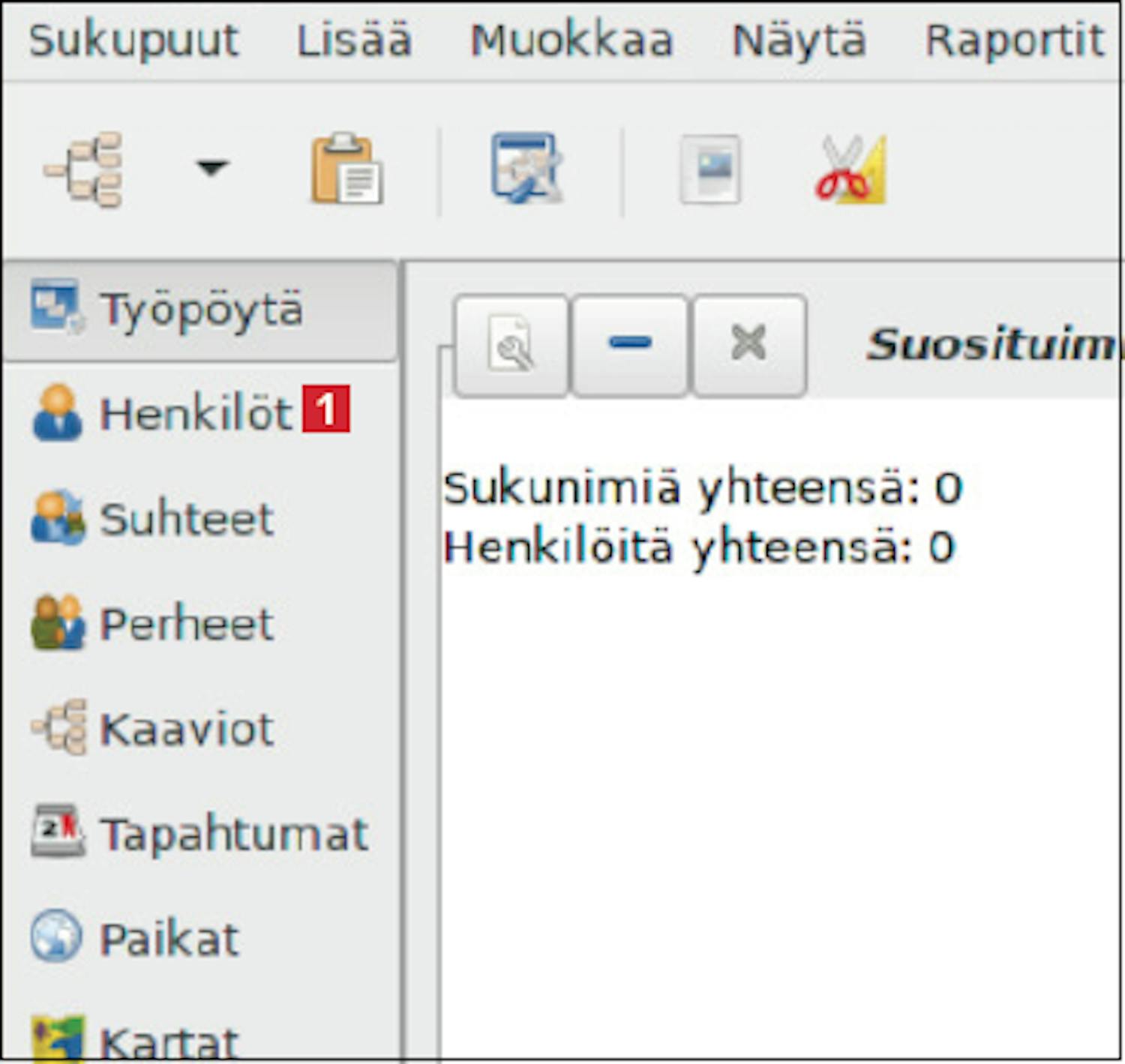Screen dimensions: 1125x1064
Task: Expand the family tree dropdown arrow
Action: (x=211, y=167)
